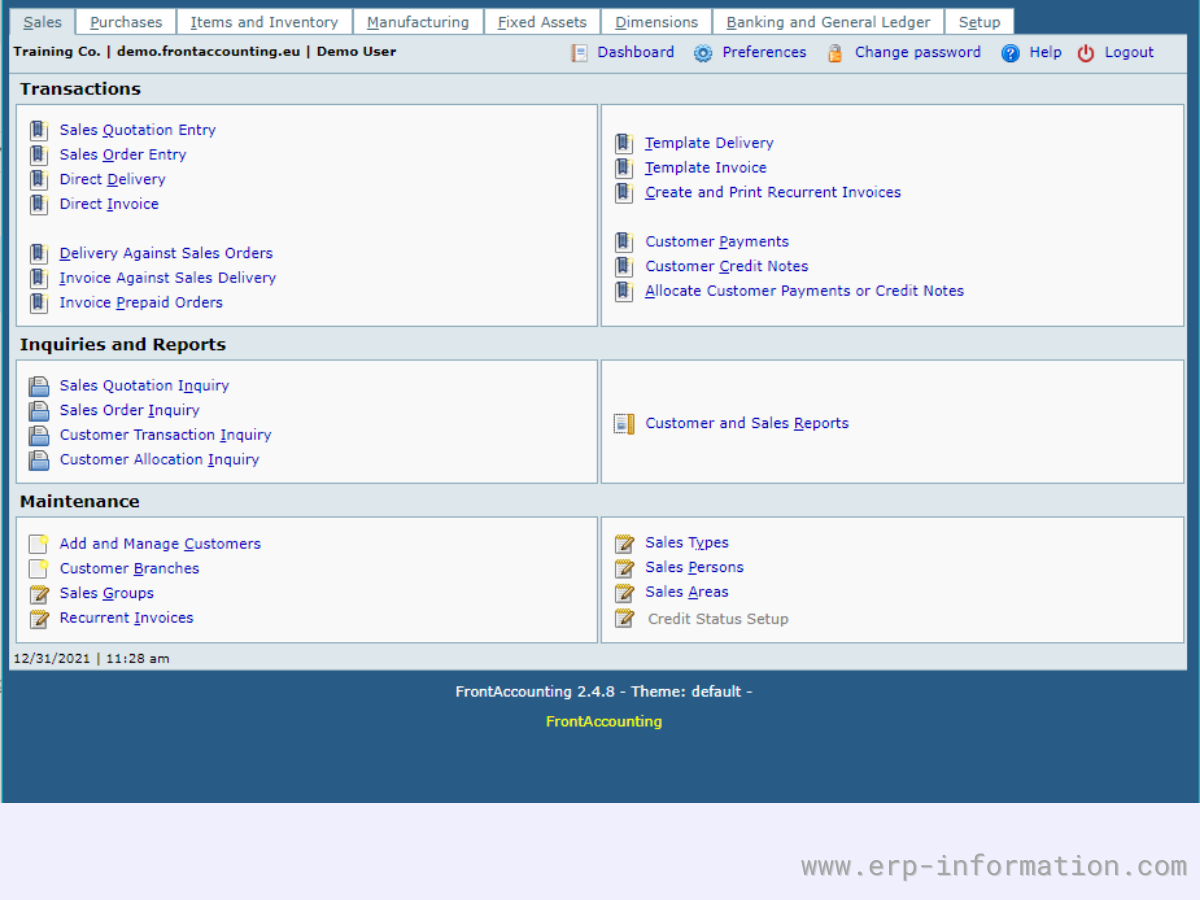This screenshot has width=1200, height=900.
Task: Open the Items and Inventory tab
Action: [264, 22]
